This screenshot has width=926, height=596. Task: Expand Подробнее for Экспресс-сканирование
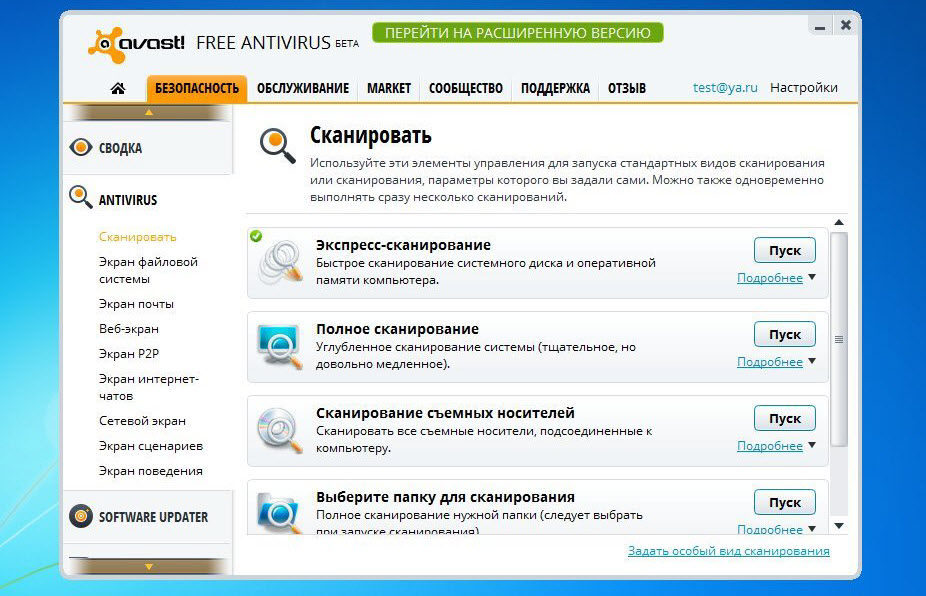pos(776,278)
